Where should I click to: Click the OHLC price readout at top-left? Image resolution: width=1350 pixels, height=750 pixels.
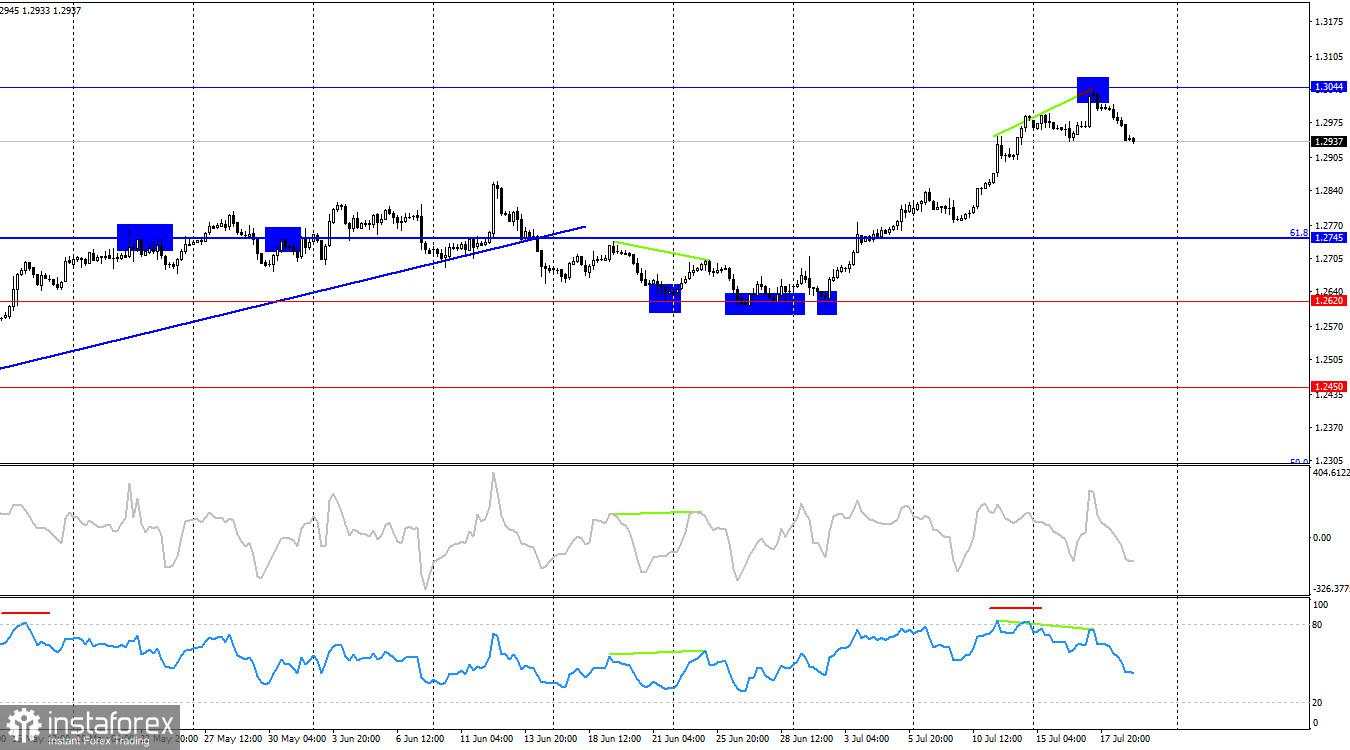point(41,10)
